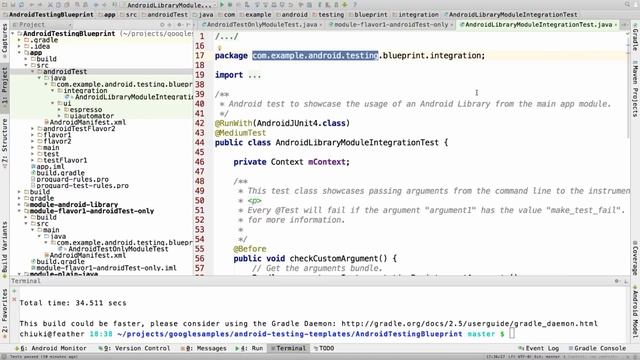Toggle the Coverage side panel
Screen dimensions: 640x360
click(x=635, y=257)
